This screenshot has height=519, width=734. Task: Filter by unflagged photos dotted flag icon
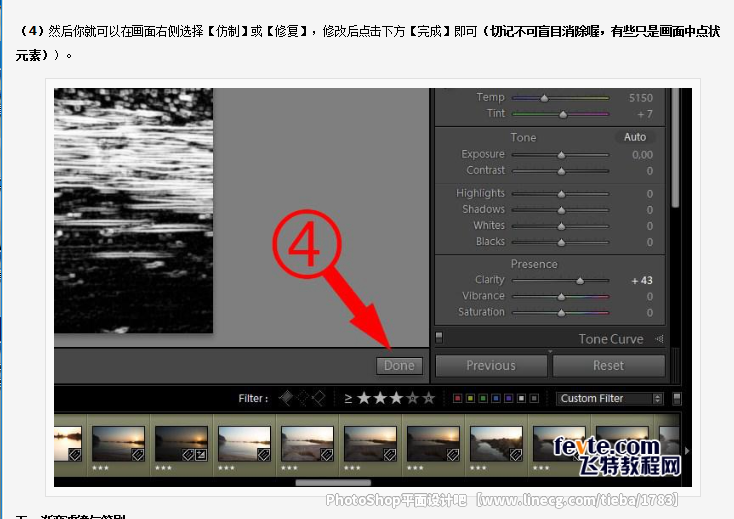pyautogui.click(x=302, y=398)
